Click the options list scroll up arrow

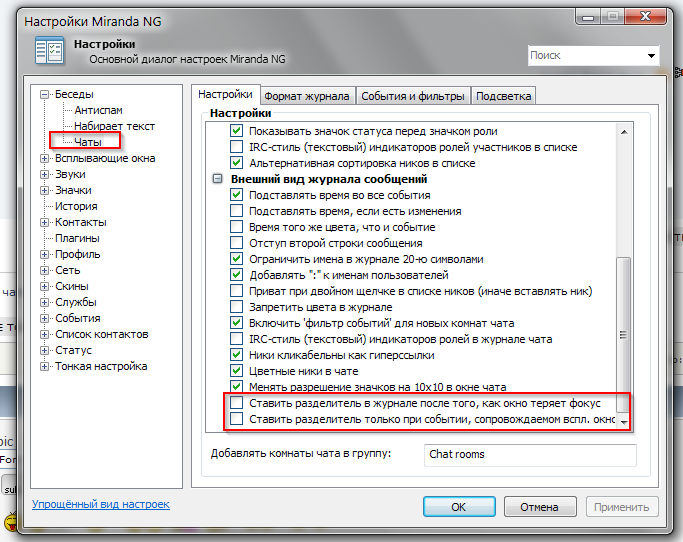point(624,132)
